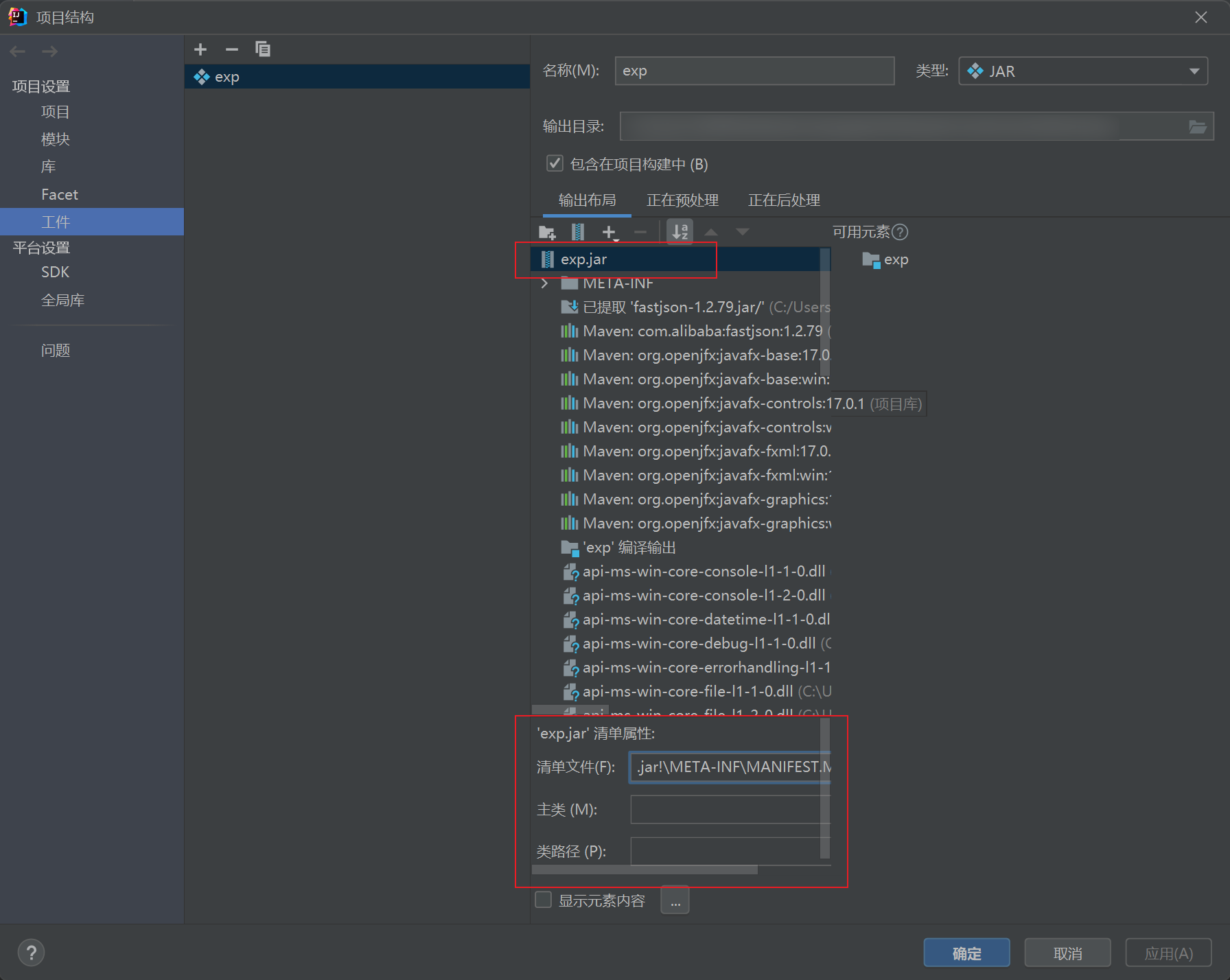Create an archive in output layout
This screenshot has height=980, width=1230.
tap(578, 233)
